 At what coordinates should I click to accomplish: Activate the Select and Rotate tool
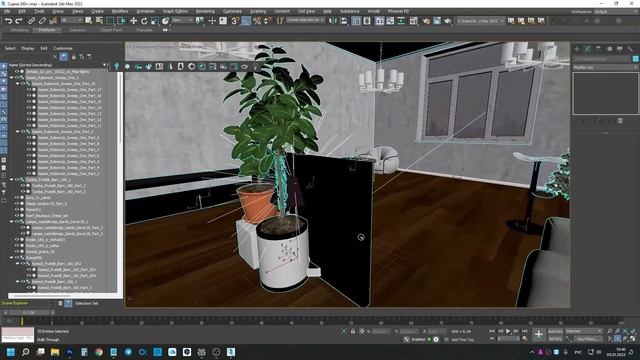144,20
